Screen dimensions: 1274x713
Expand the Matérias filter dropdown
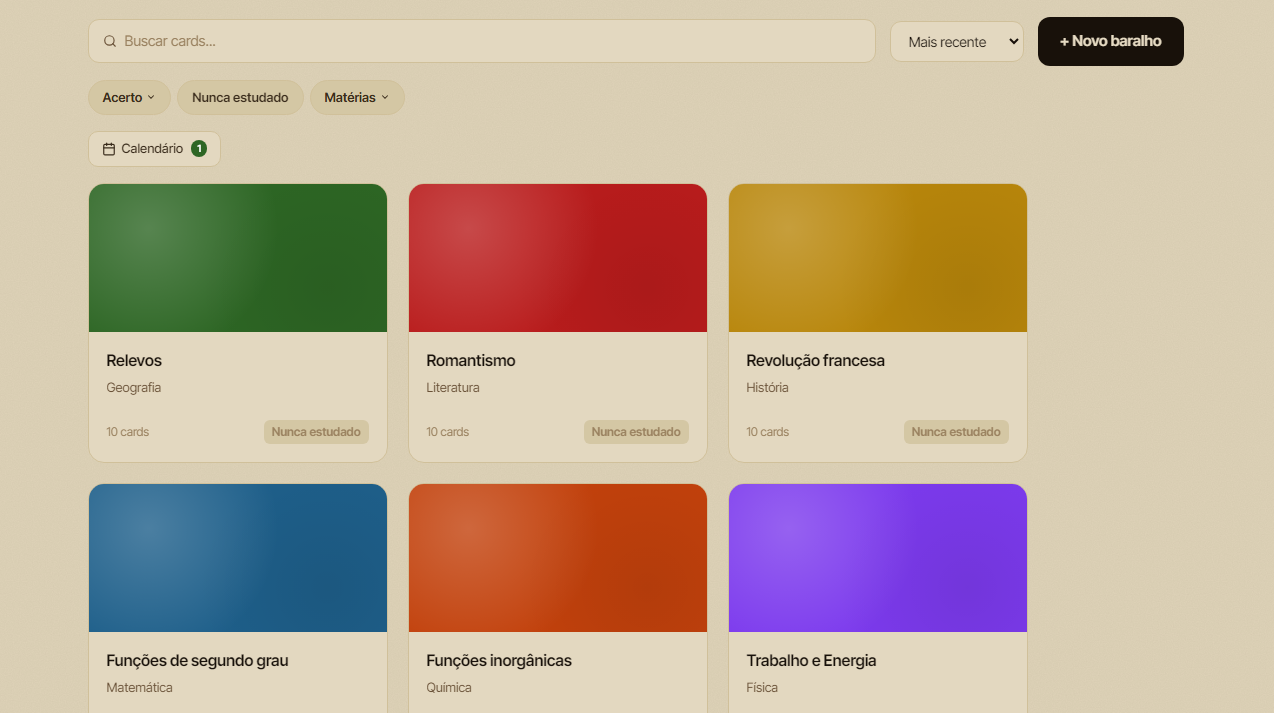point(357,97)
